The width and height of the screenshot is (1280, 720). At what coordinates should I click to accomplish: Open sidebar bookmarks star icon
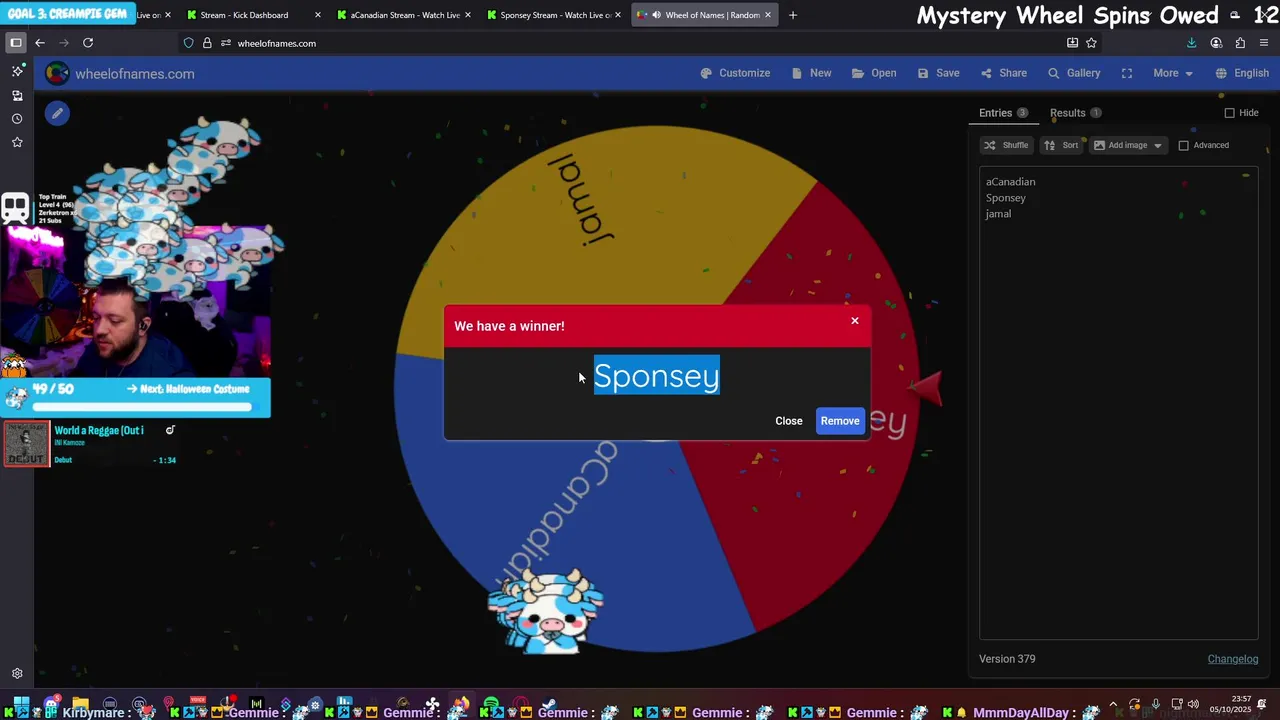17,142
